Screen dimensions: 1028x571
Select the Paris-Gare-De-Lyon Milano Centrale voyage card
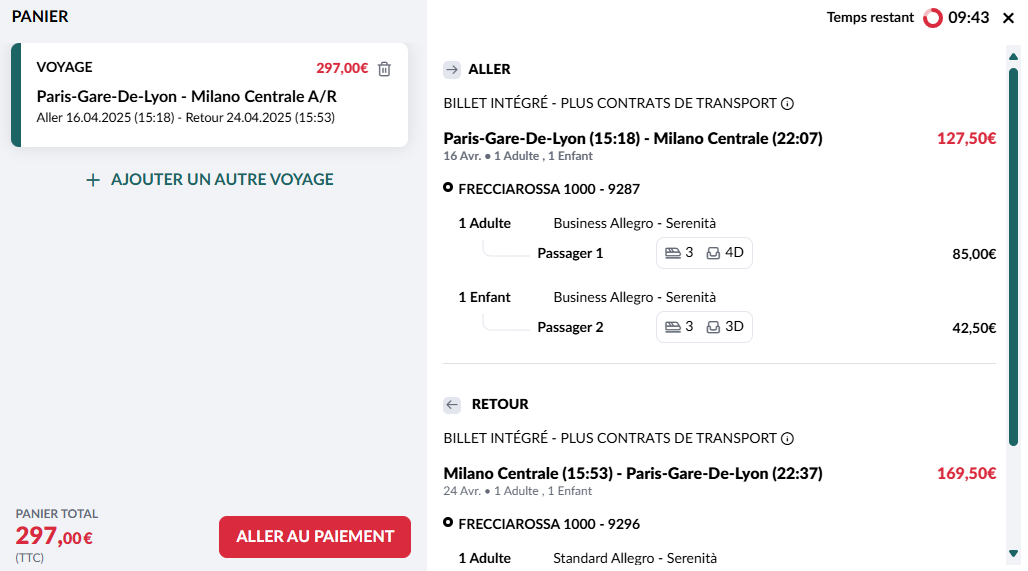point(210,95)
